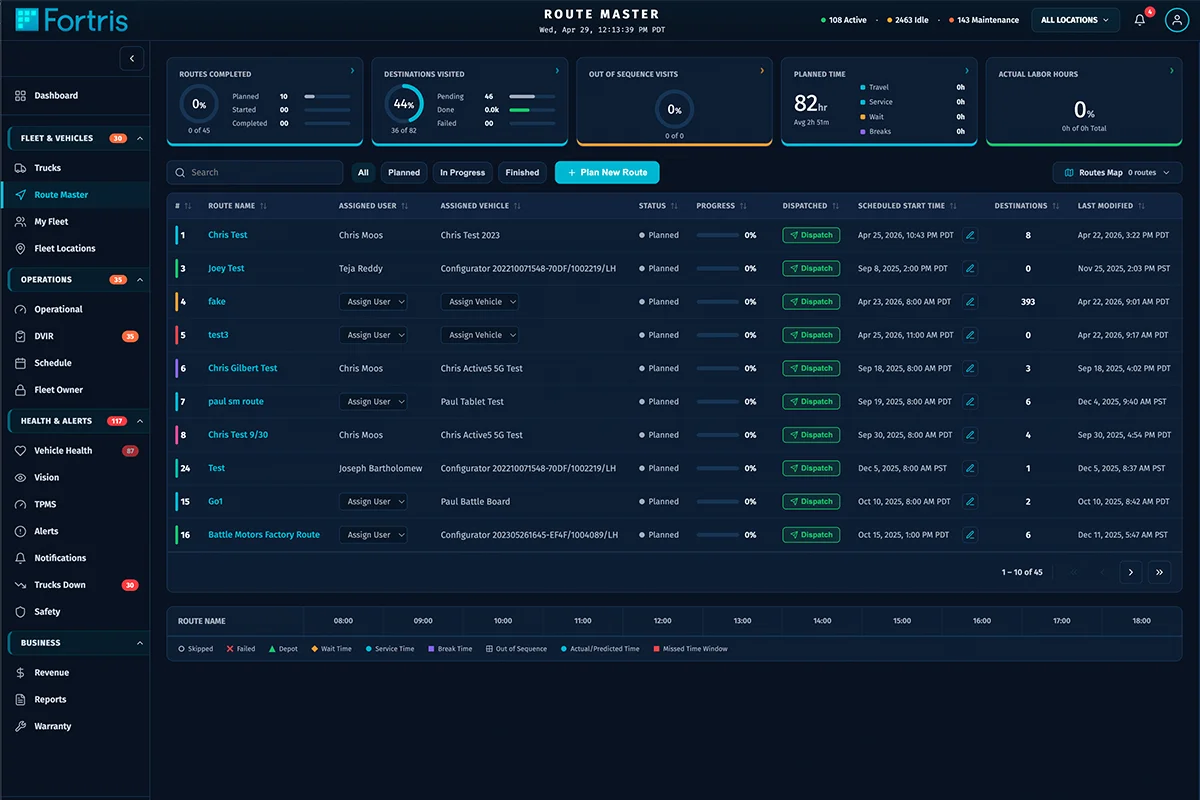Open Trucks Down in the sidebar

[x=75, y=585]
